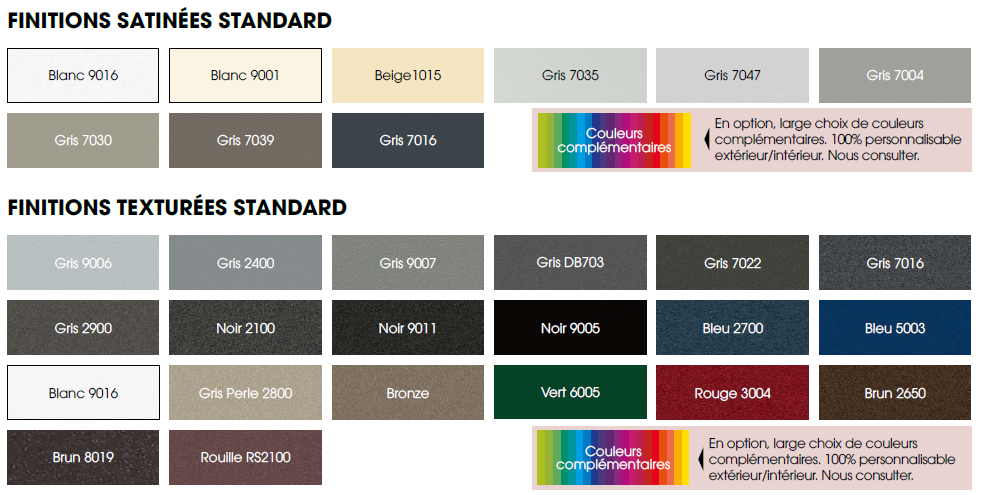981x495 pixels.
Task: Select the textured Gris 9006 swatch
Action: [x=83, y=263]
